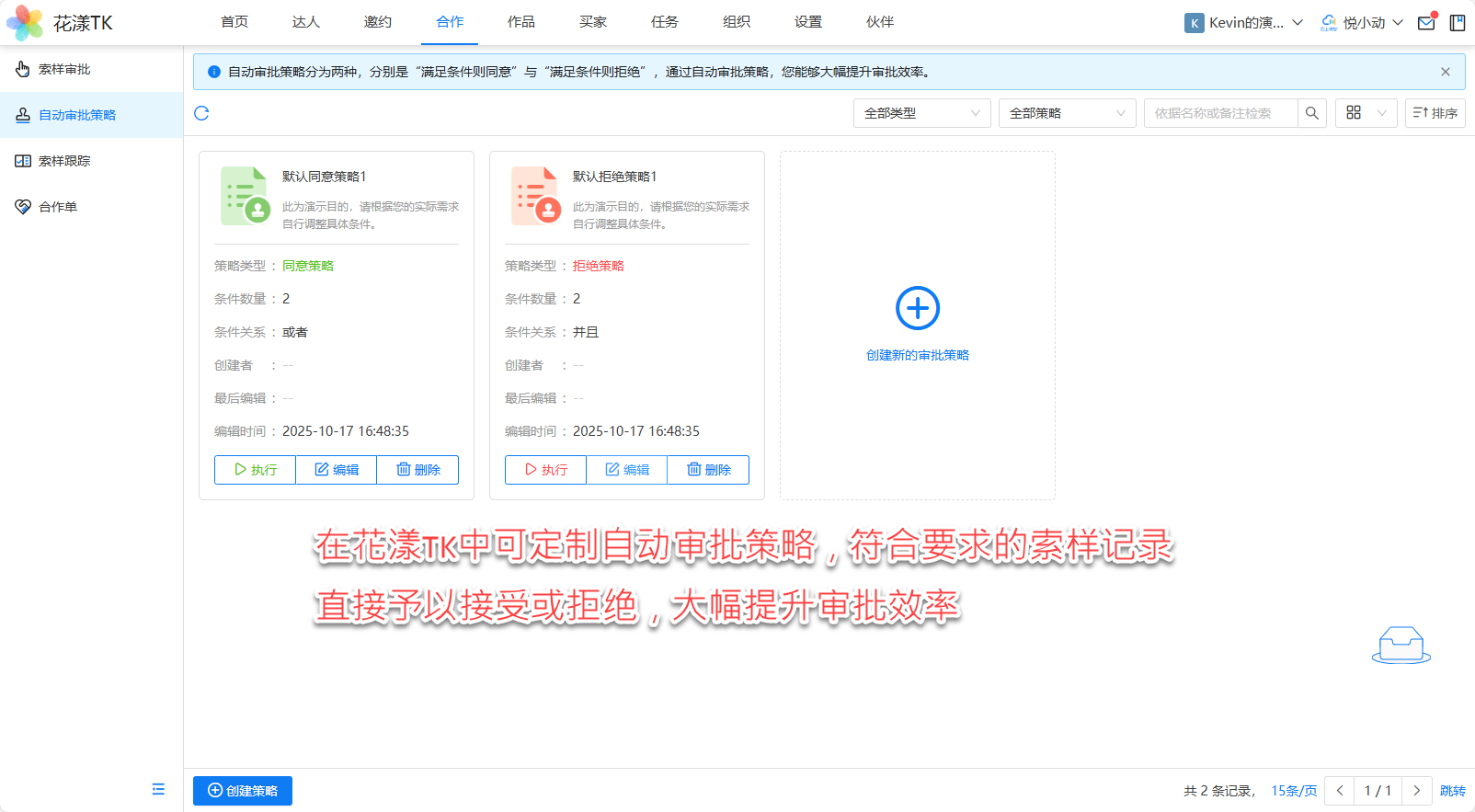Click the blue plus circle to create a new strategy
This screenshot has width=1475, height=812.
pos(917,308)
